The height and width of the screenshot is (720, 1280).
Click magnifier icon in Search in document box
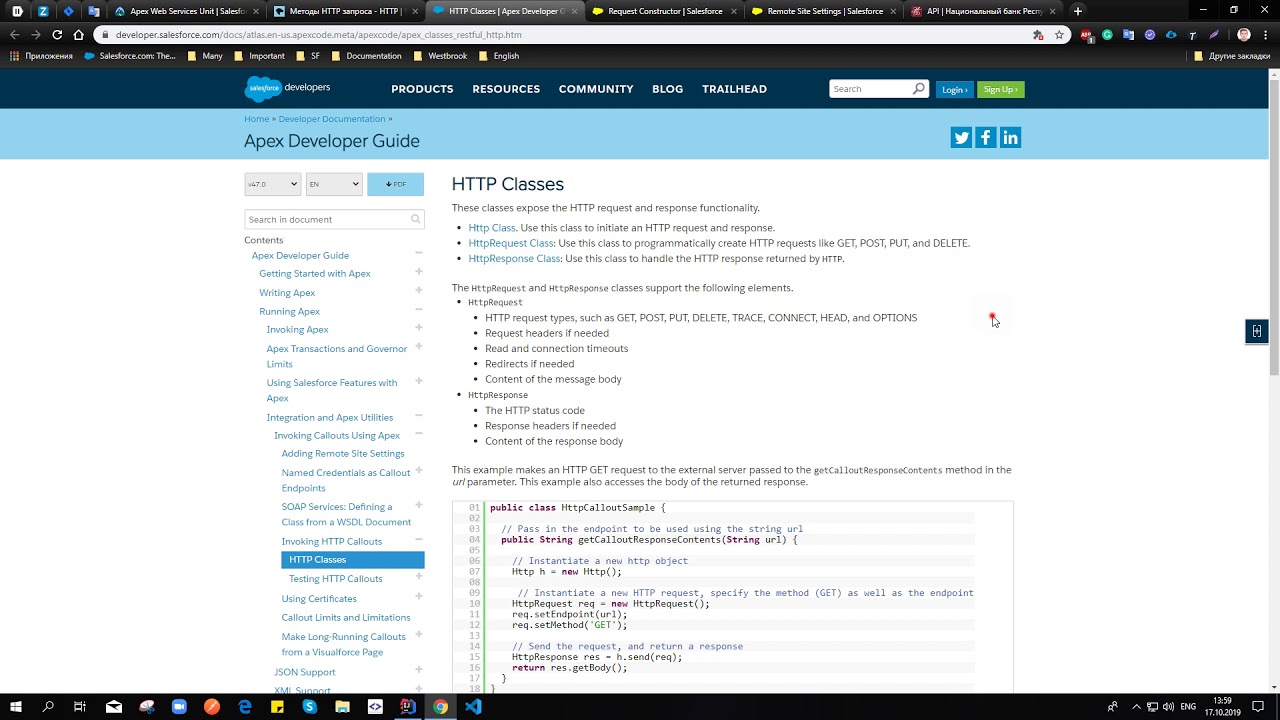click(415, 219)
